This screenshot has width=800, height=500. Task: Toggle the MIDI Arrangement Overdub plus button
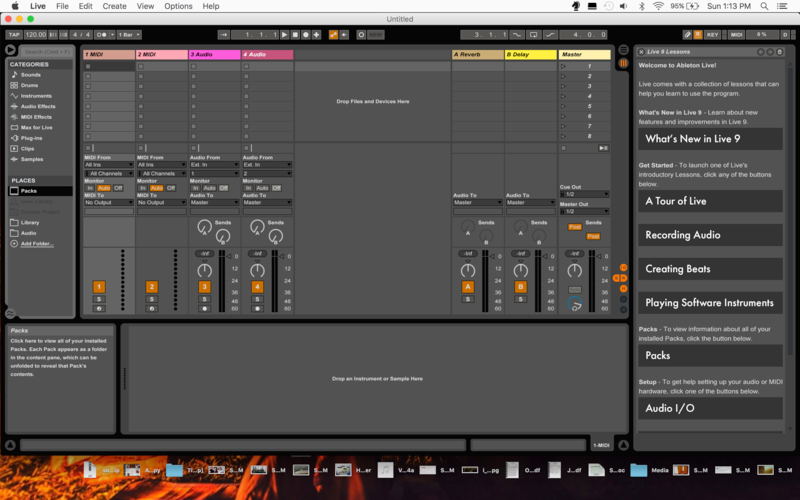tap(316, 35)
